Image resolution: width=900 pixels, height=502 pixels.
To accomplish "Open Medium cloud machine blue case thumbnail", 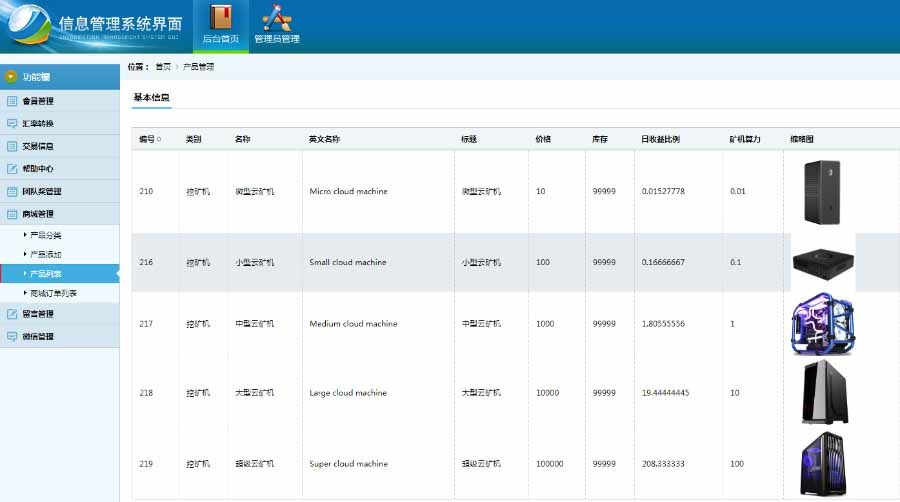I will click(823, 324).
